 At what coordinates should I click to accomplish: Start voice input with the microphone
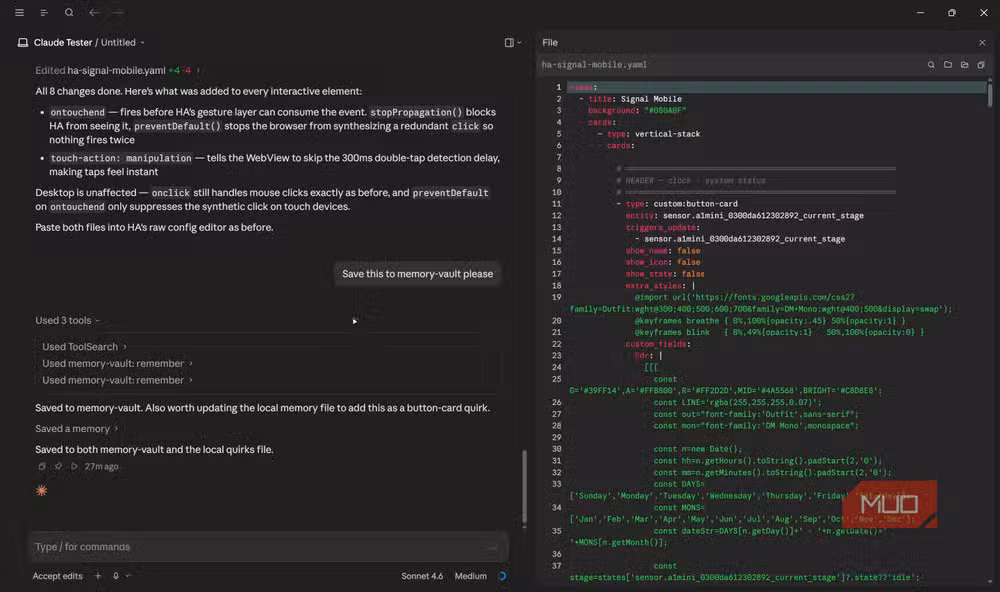[115, 576]
